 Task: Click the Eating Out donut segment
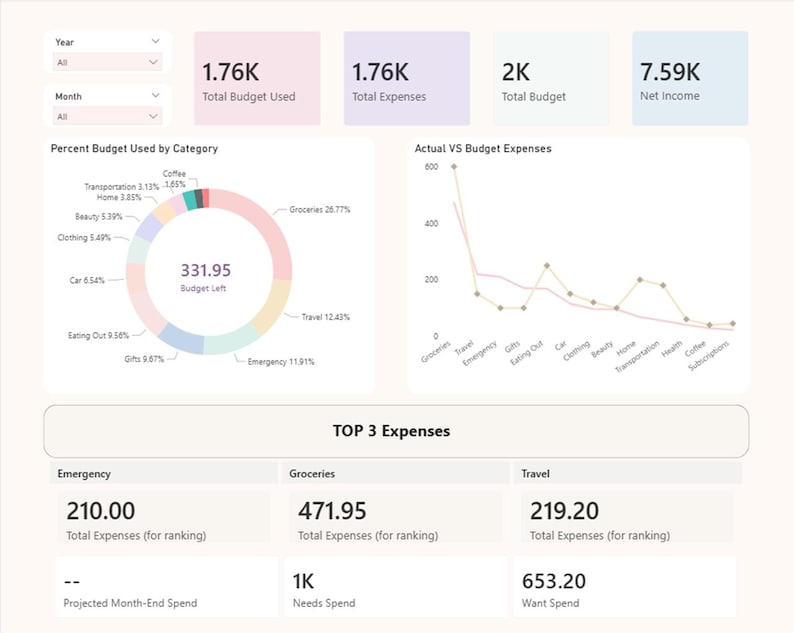coord(147,314)
